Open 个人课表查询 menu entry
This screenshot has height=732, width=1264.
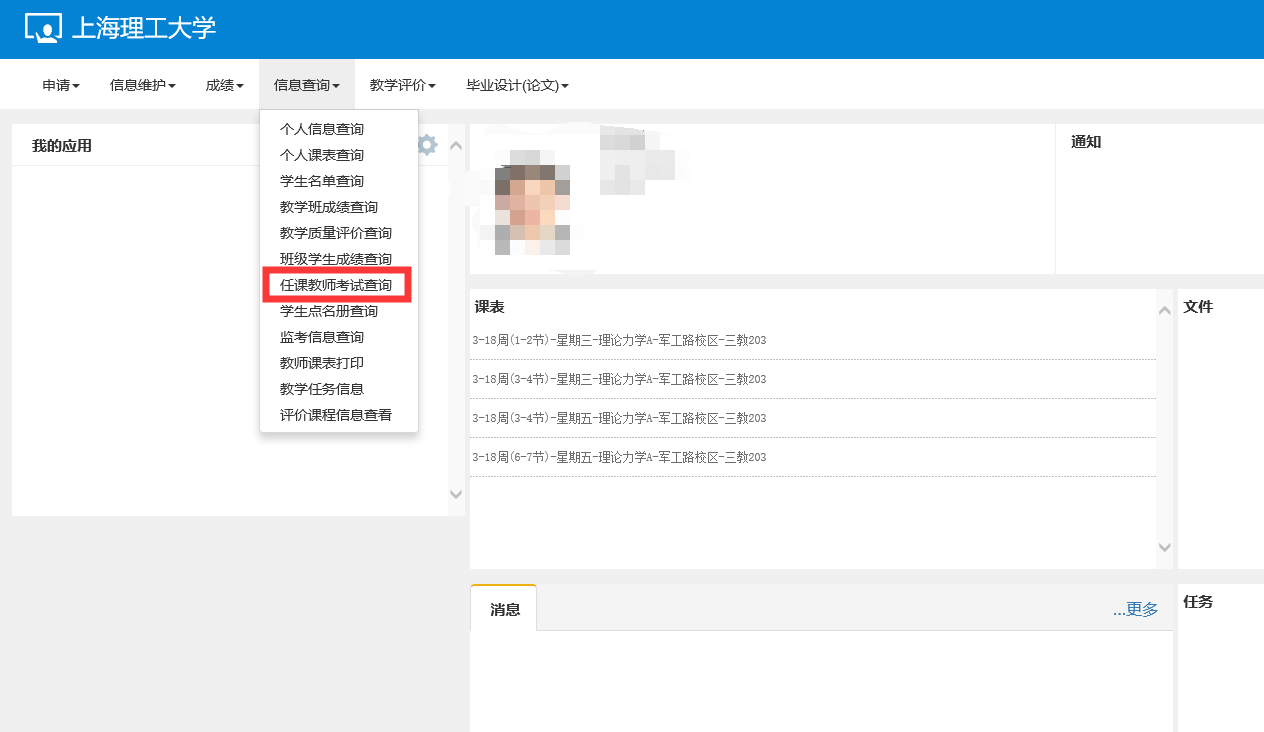click(322, 155)
